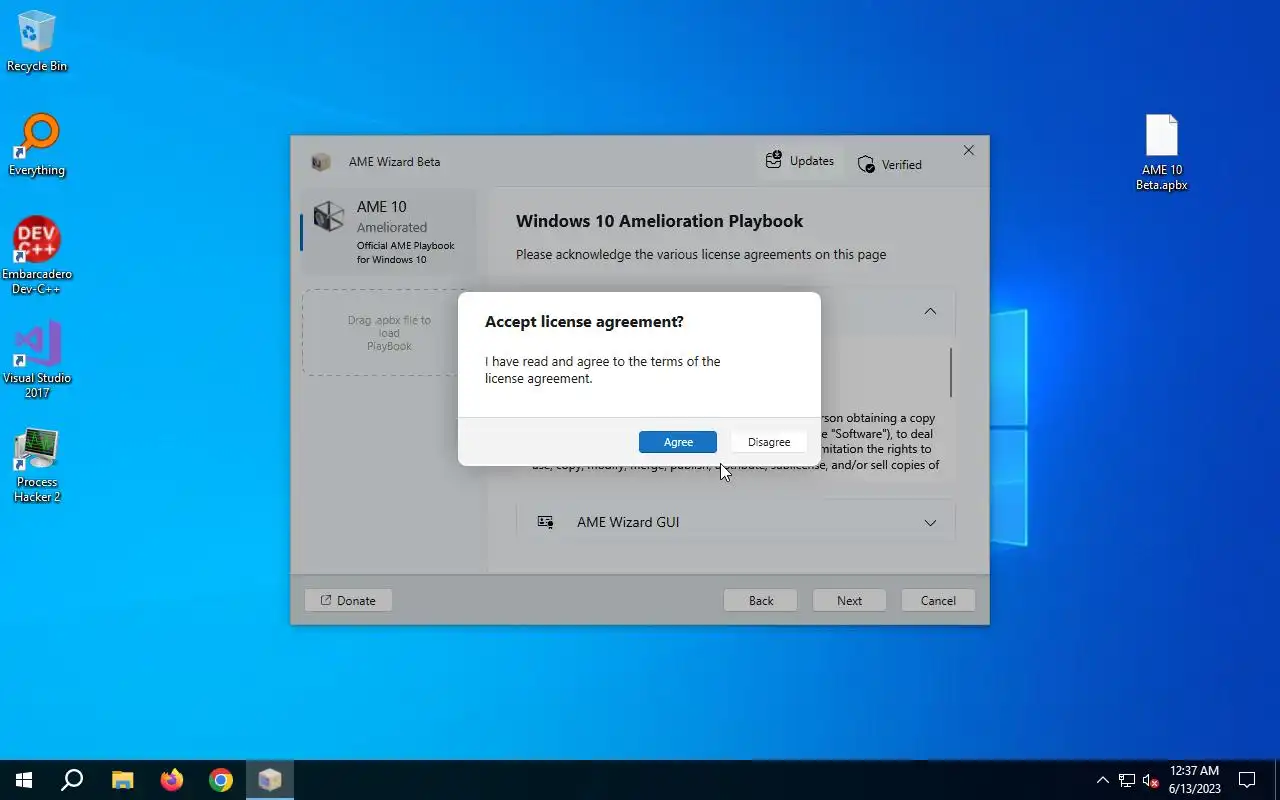1280x800 pixels.
Task: Click the Agree button in the license dialog
Action: pos(678,442)
